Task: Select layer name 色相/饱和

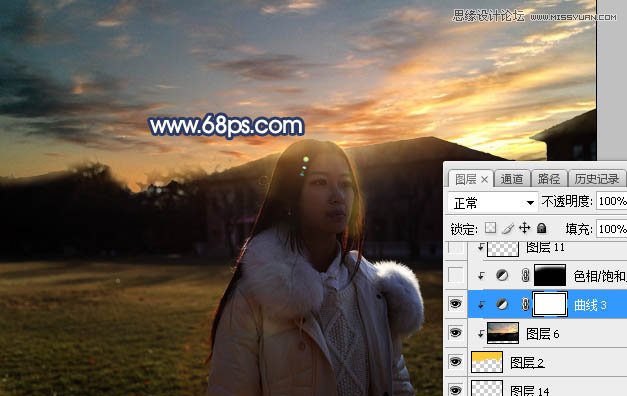Action: click(x=600, y=276)
